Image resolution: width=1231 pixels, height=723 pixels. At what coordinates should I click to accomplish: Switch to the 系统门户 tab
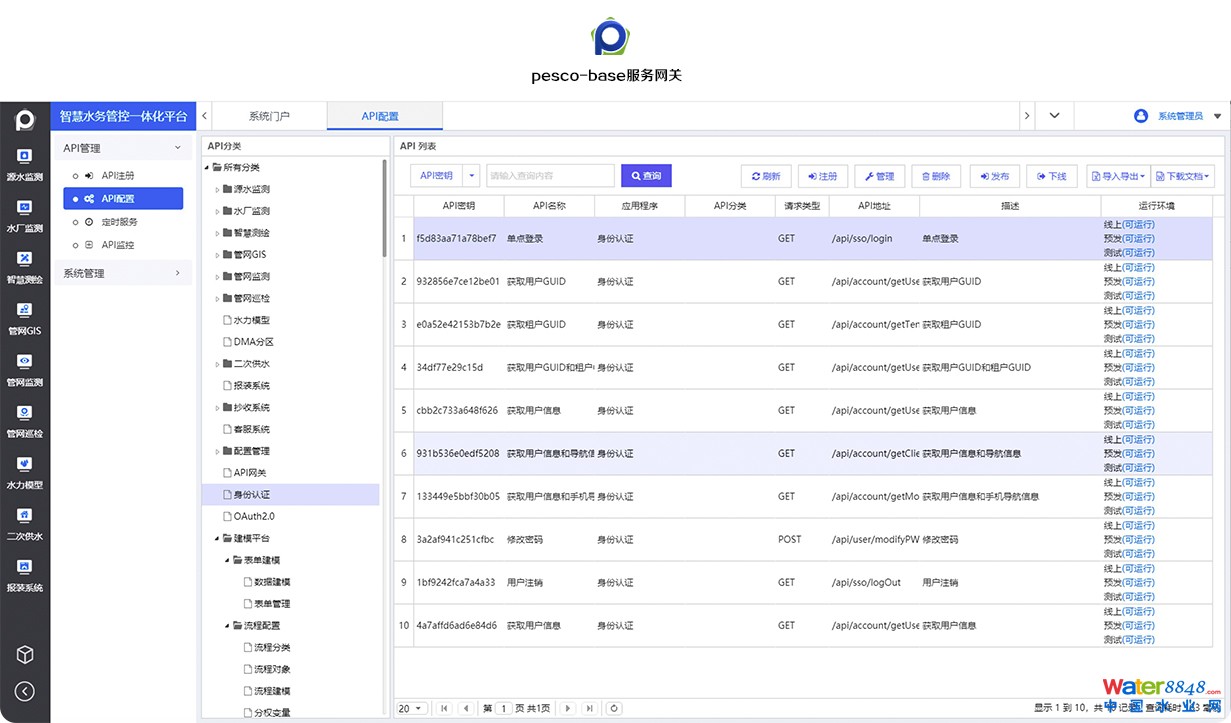click(269, 116)
